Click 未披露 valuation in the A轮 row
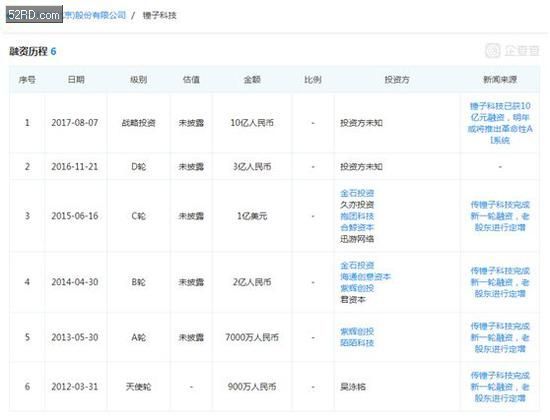 [x=191, y=338]
